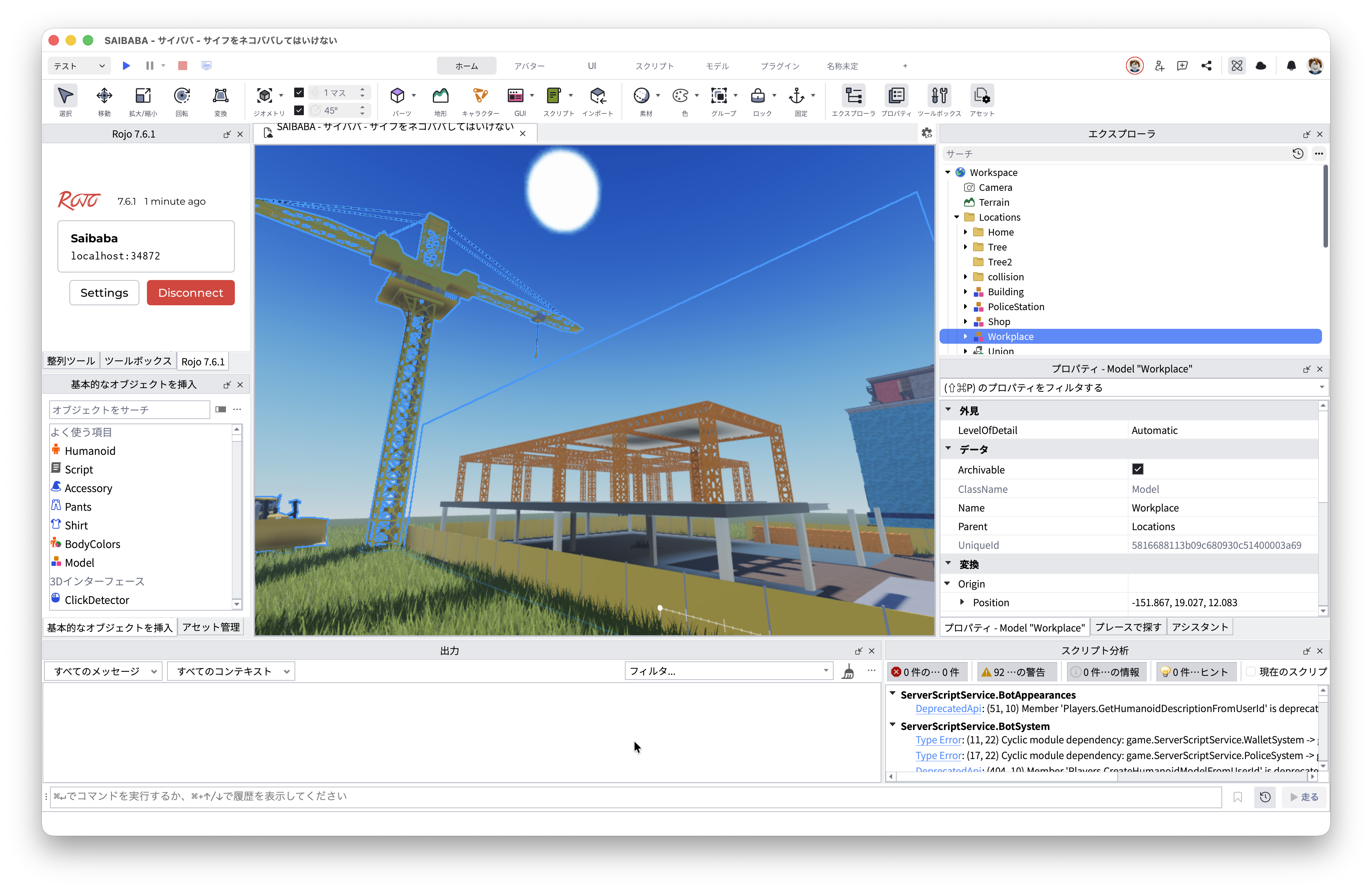Toggle the 現在のスクリプト checkbox
The image size is (1372, 891).
pyautogui.click(x=1251, y=672)
